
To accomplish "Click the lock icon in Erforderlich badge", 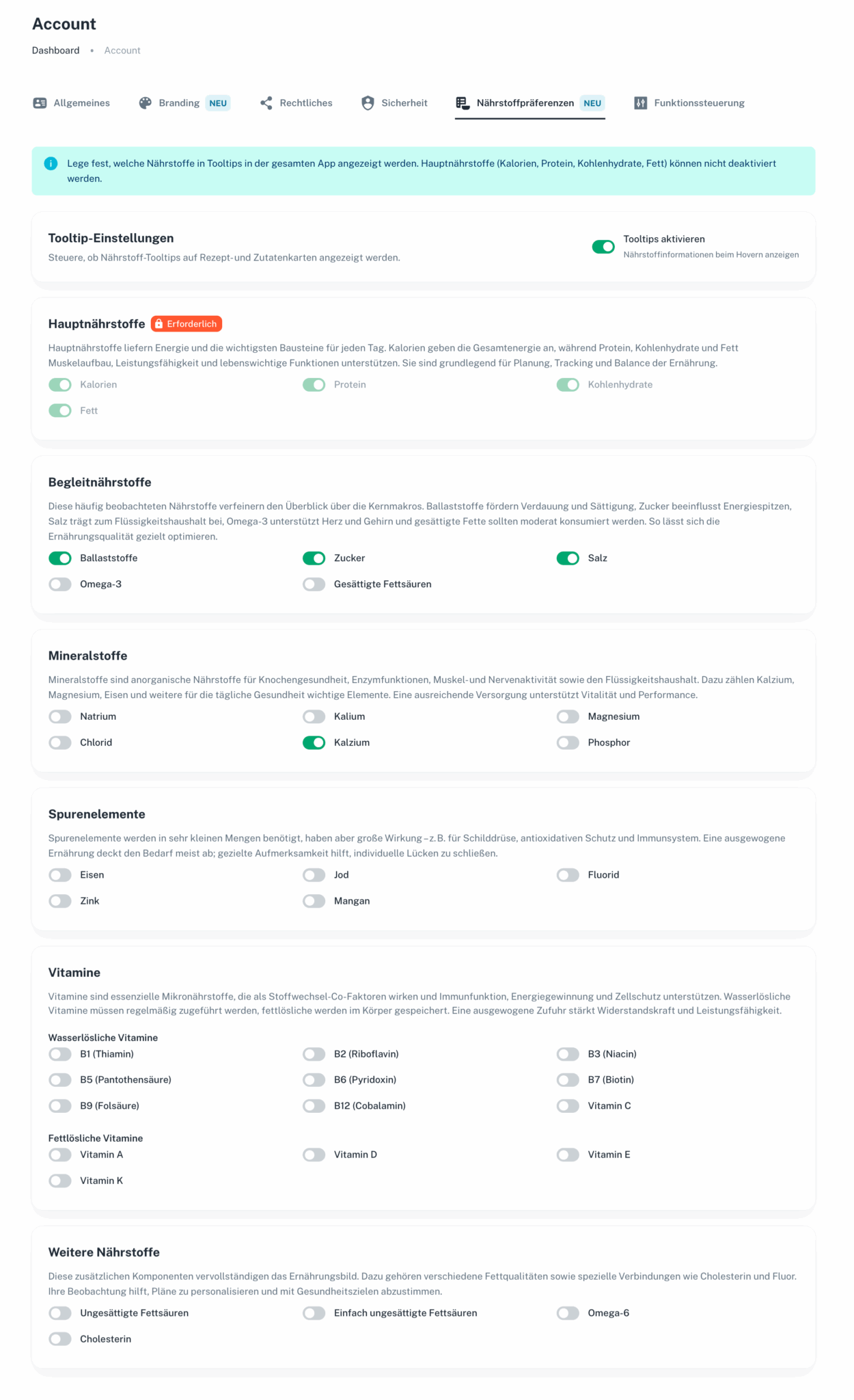I will 159,324.
